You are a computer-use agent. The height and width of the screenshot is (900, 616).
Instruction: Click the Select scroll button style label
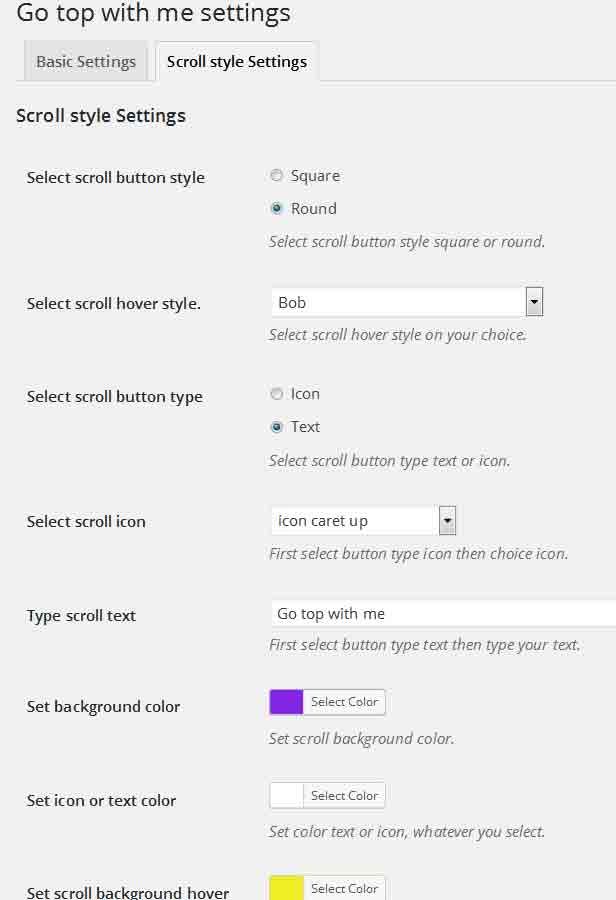click(x=116, y=178)
